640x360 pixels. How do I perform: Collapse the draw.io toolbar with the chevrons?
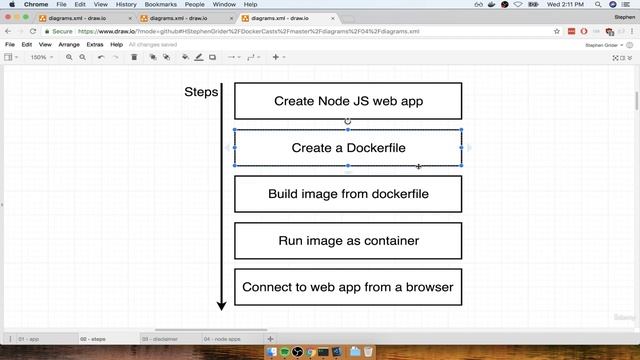point(630,58)
